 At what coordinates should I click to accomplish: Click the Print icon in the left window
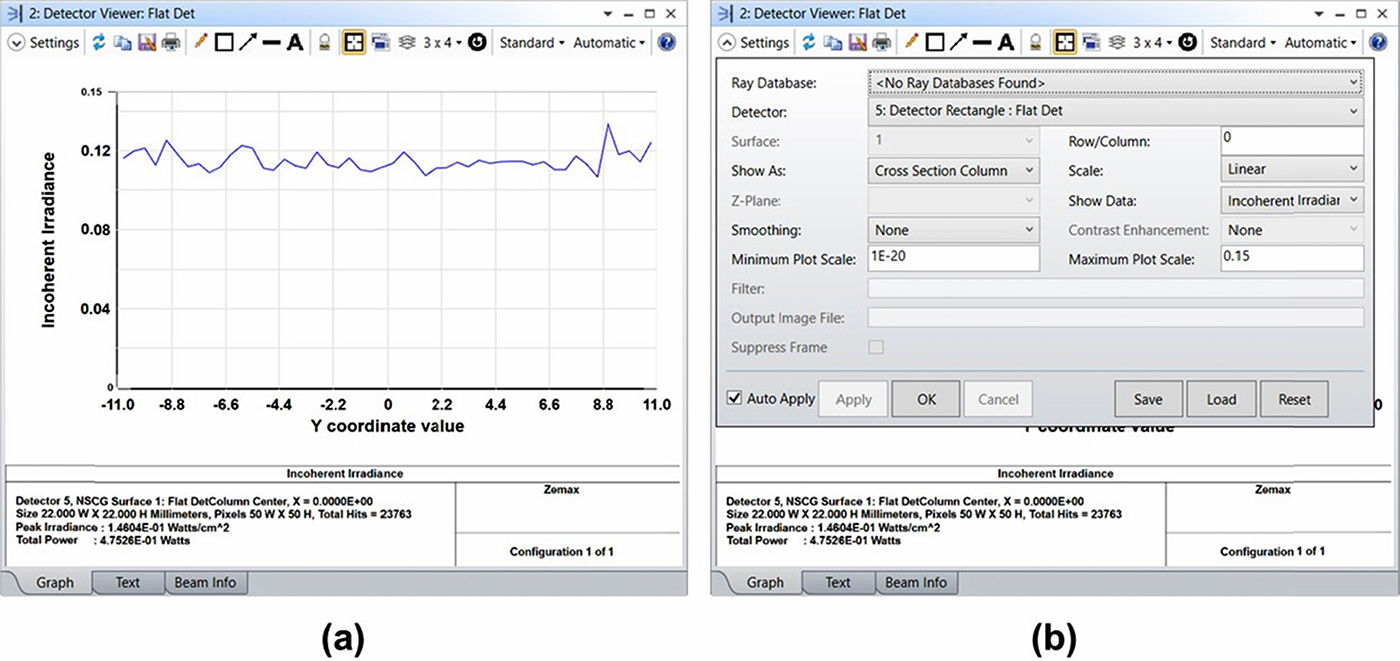(170, 43)
